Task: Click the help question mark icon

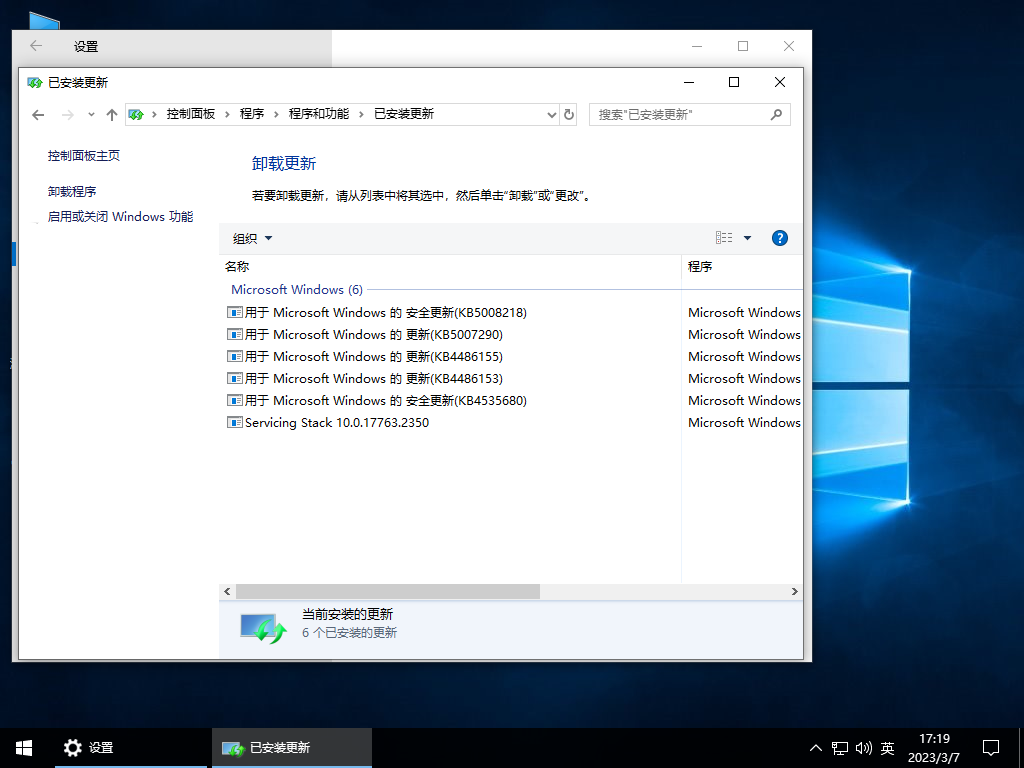Action: [779, 238]
